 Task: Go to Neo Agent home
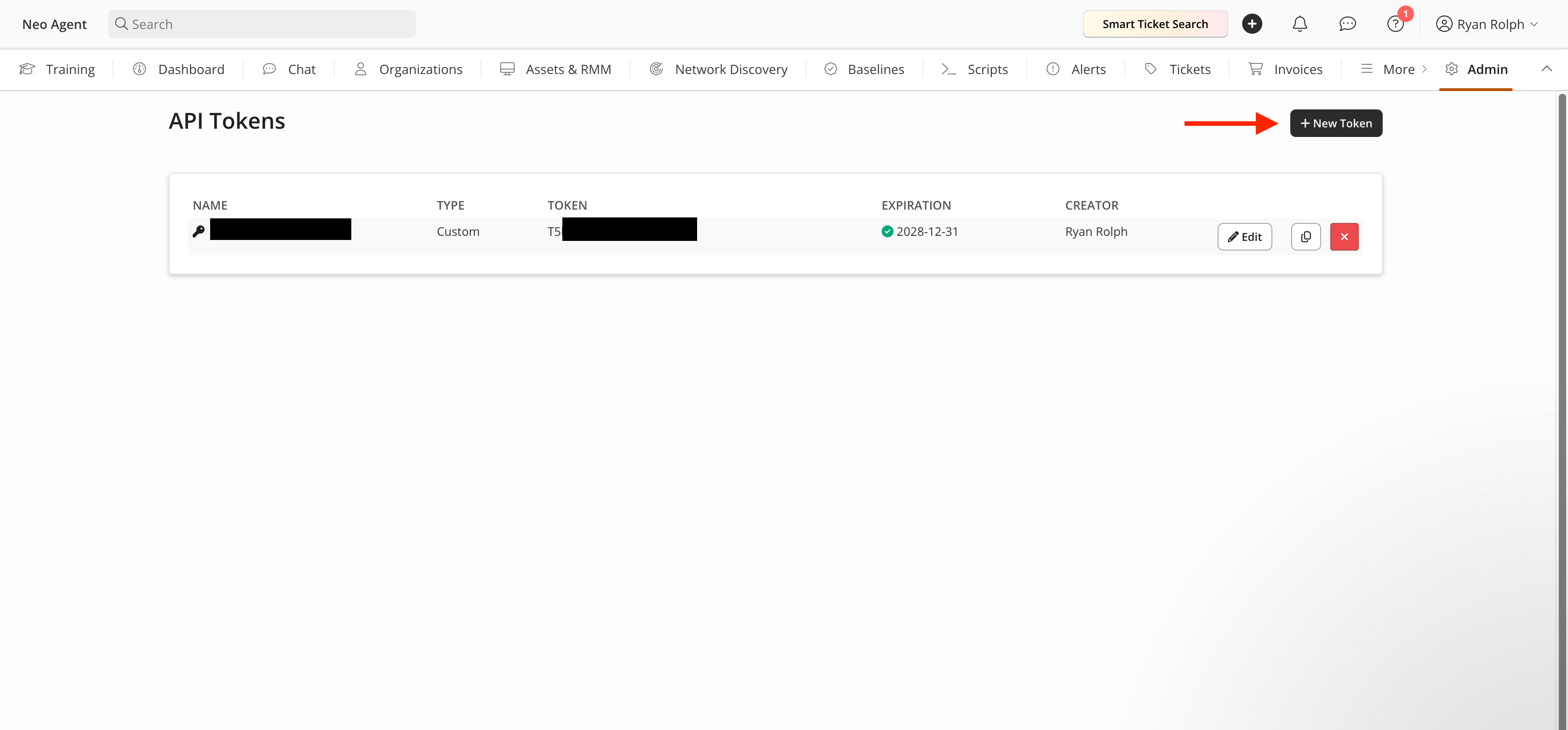[x=54, y=24]
